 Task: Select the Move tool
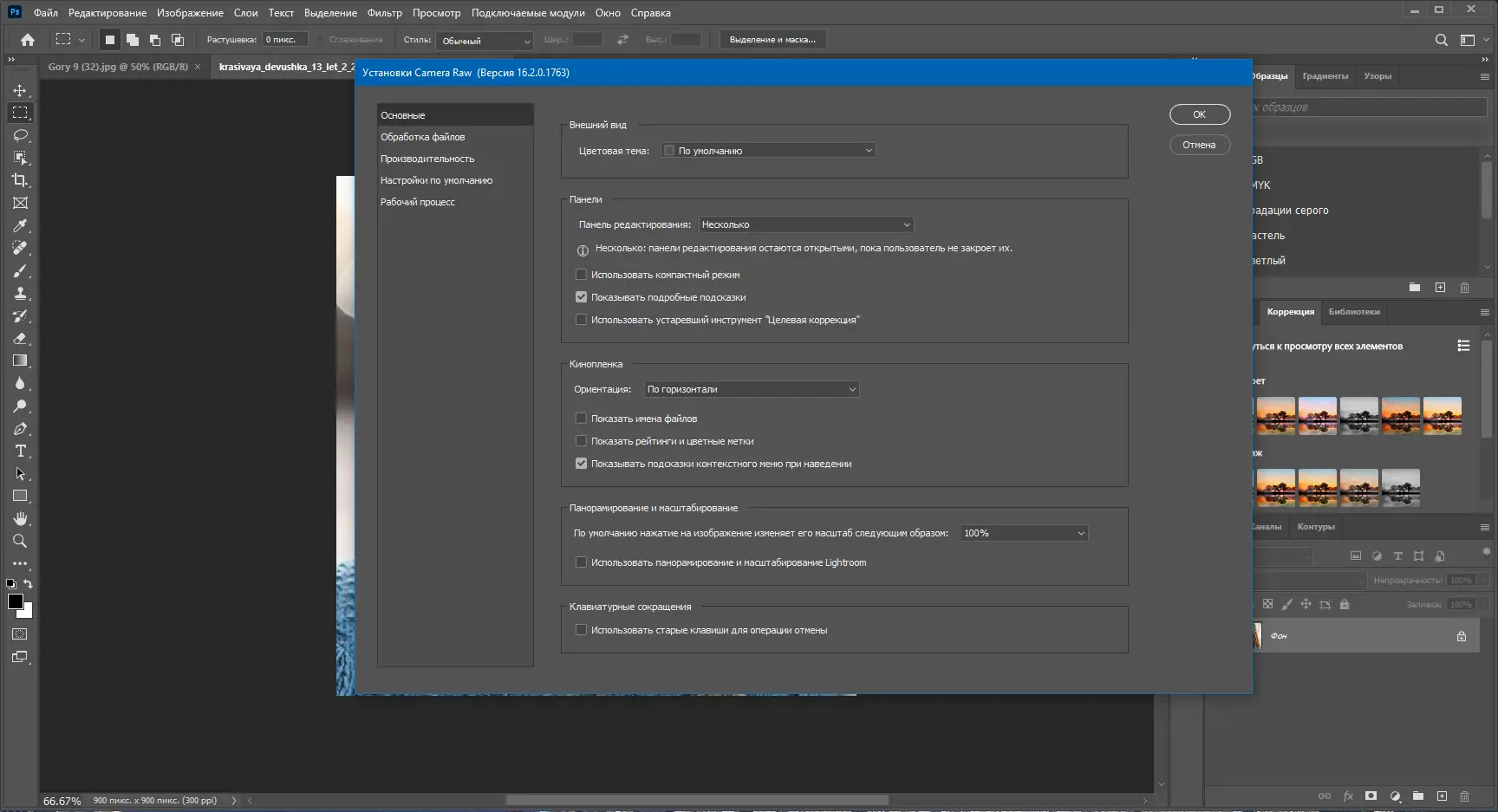[20, 90]
